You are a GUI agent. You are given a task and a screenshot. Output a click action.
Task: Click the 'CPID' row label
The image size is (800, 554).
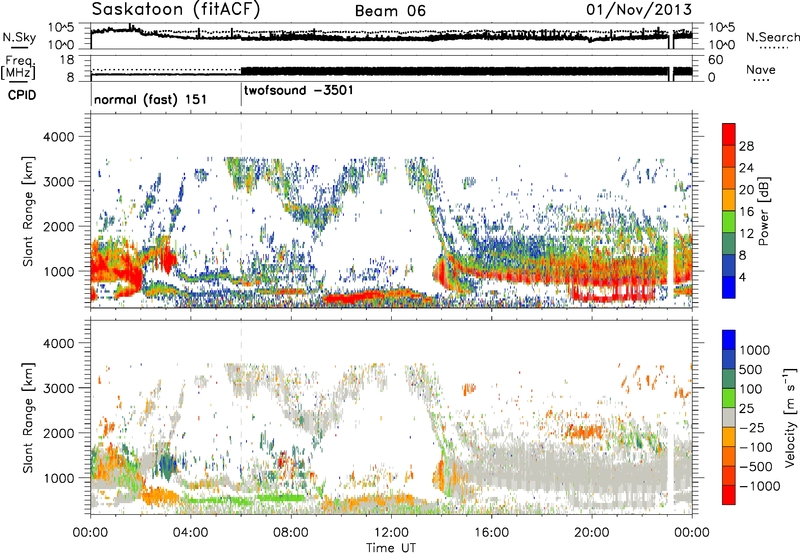pos(22,95)
